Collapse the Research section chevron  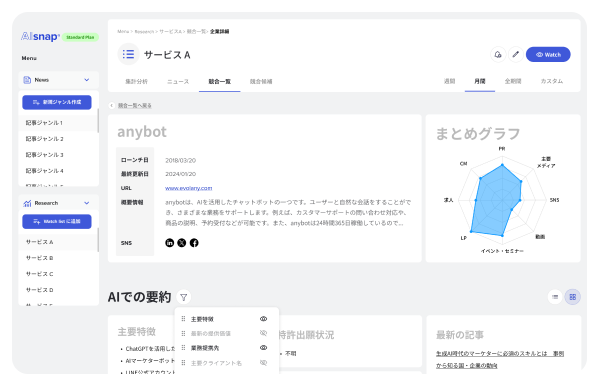(x=87, y=203)
